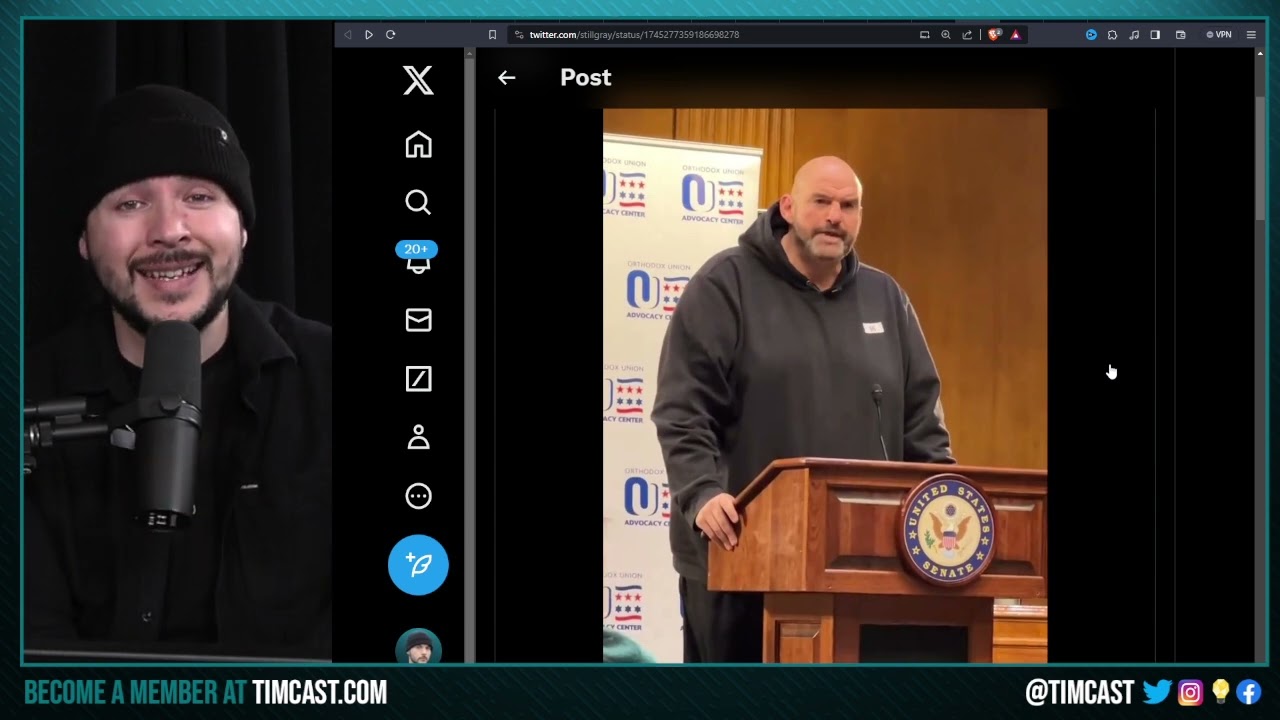Viewport: 1280px width, 720px height.
Task: Go back with the Post arrow
Action: pos(507,78)
